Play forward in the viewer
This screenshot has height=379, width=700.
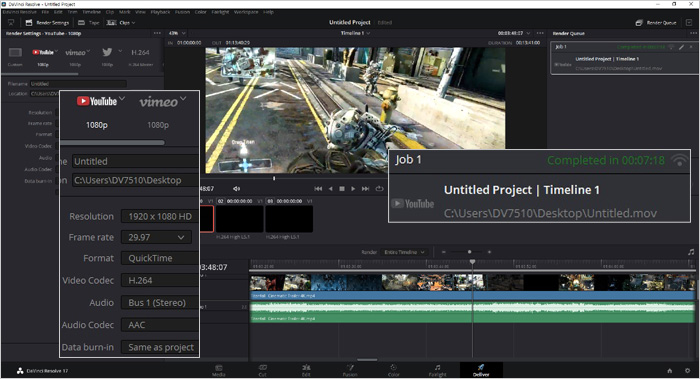[353, 189]
